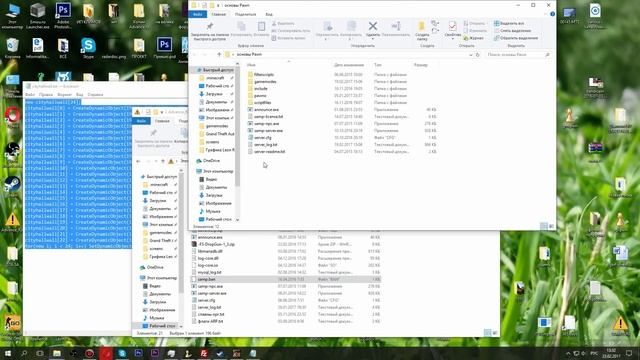This screenshot has height=360, width=640.
Task: Switch to large icons view in основы Pawn window
Action: [x=551, y=226]
